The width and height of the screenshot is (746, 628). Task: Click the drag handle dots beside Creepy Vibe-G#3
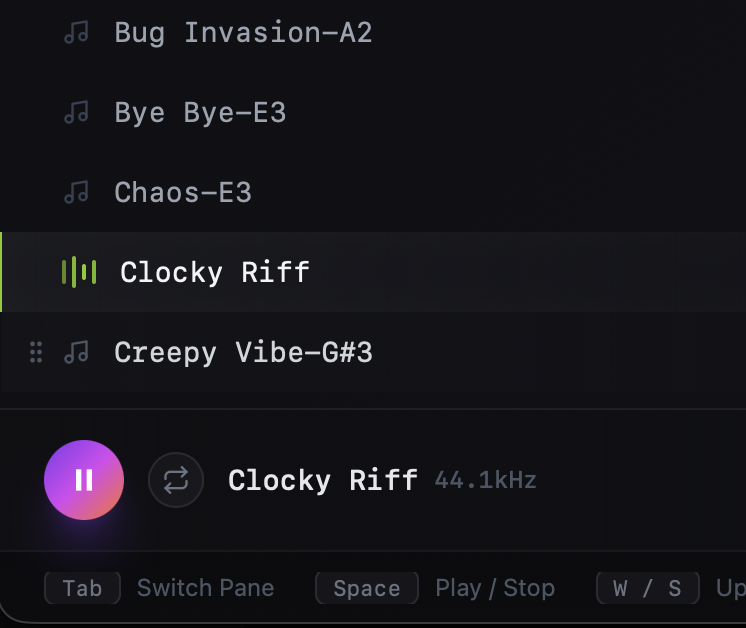pyautogui.click(x=36, y=352)
